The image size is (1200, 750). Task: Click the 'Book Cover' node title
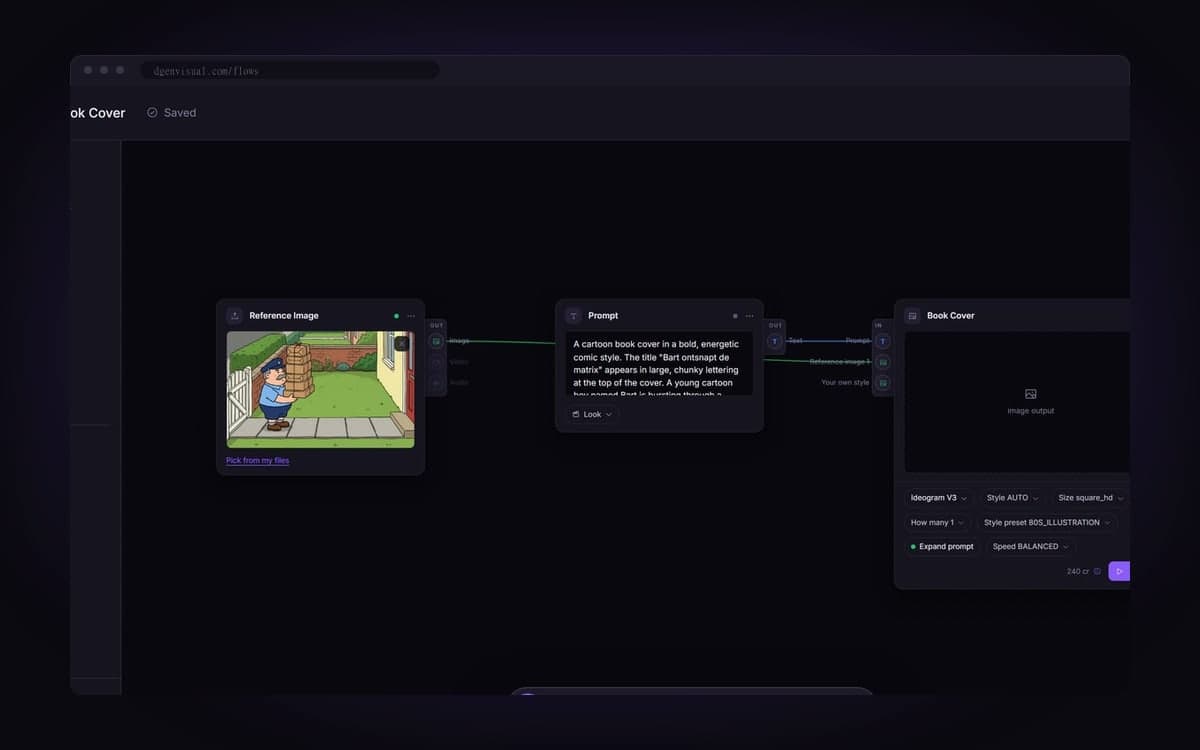point(950,316)
